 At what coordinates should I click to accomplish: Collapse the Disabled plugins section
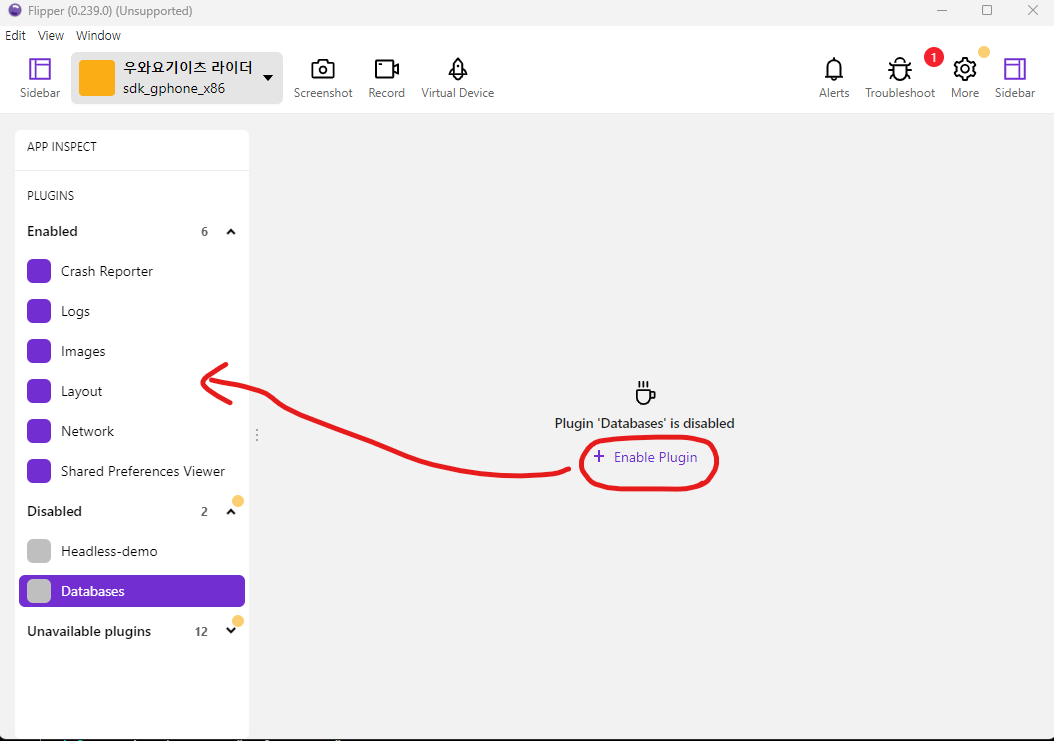point(231,512)
